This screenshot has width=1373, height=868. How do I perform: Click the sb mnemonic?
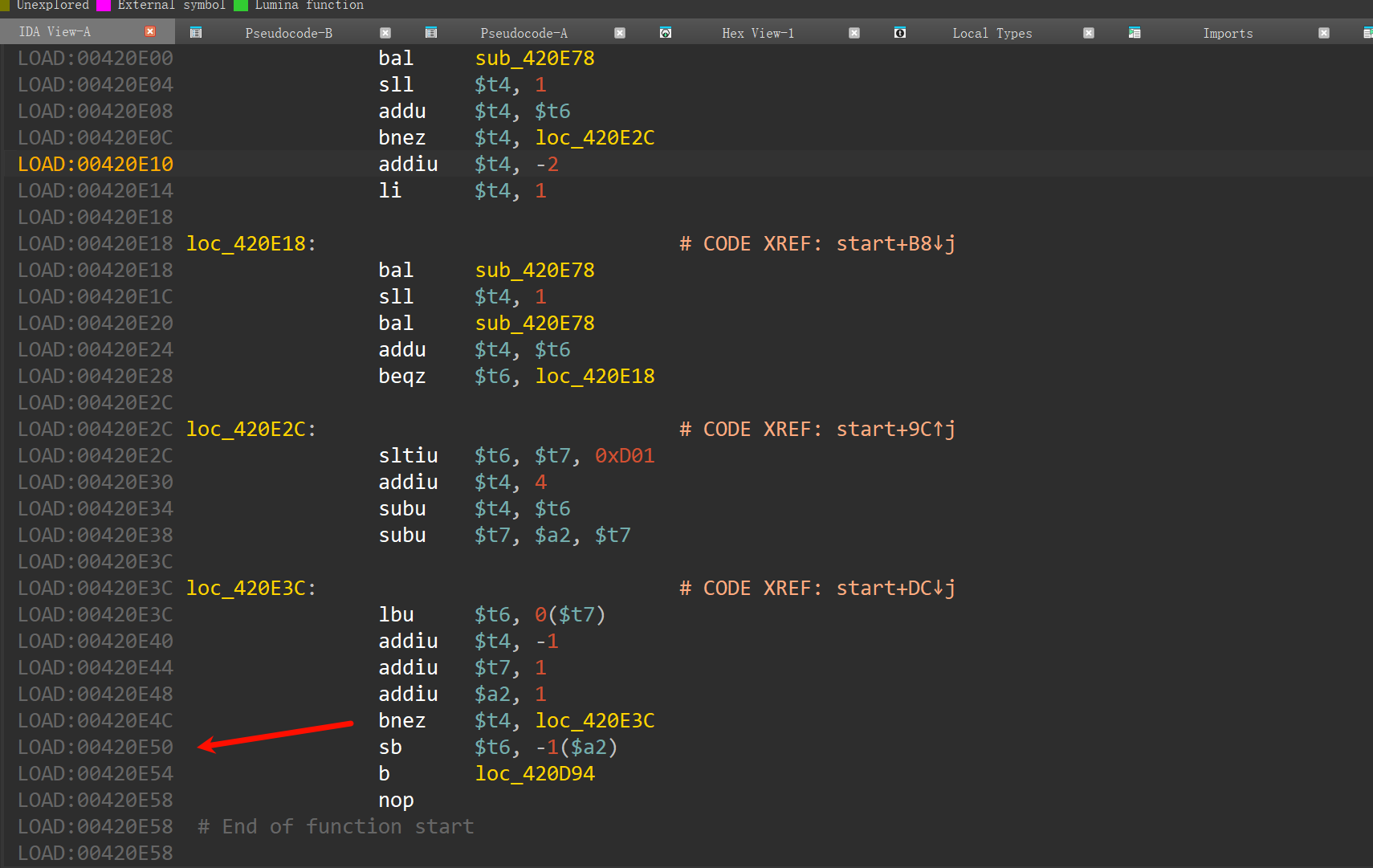[390, 748]
